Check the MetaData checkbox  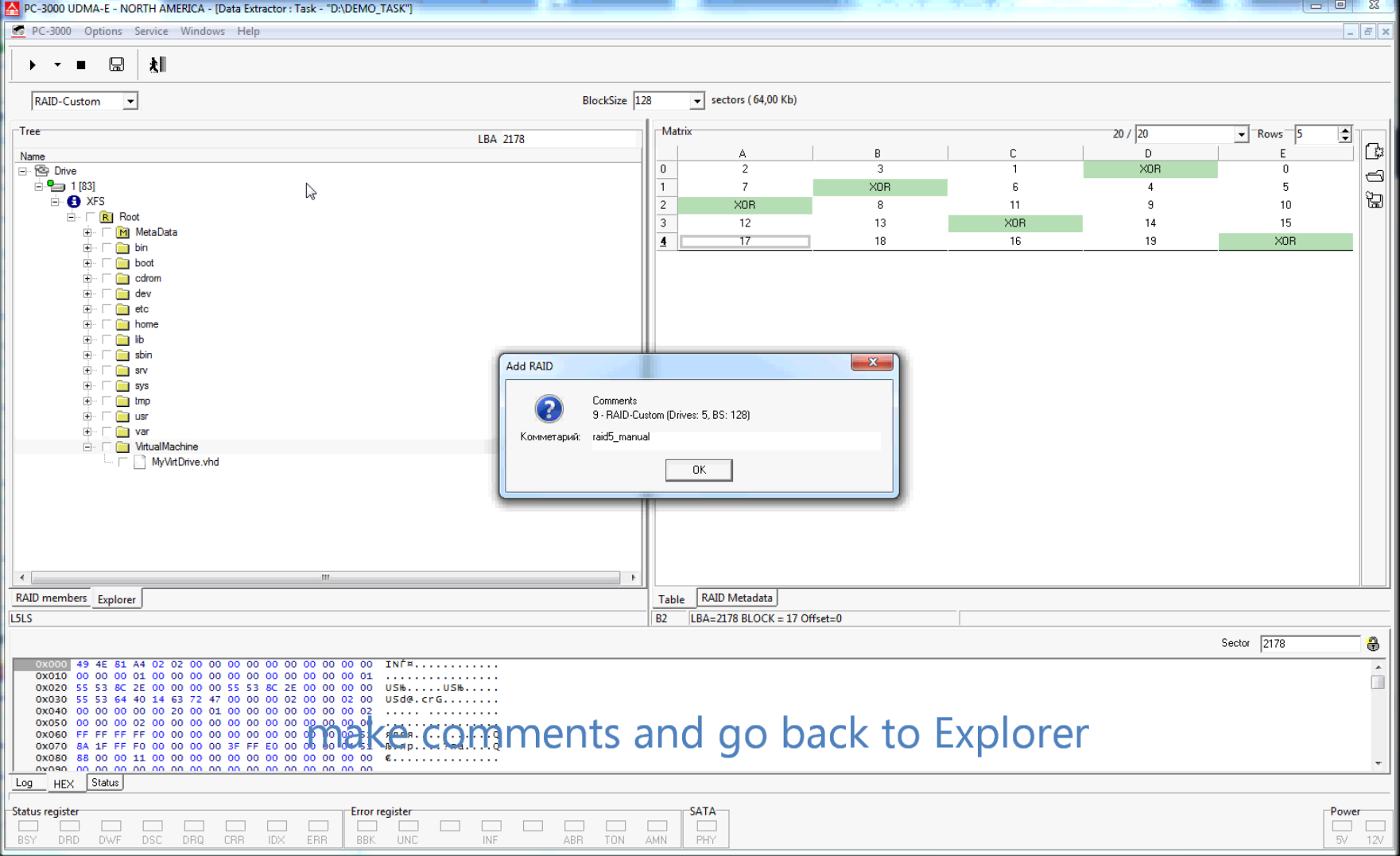coord(107,232)
